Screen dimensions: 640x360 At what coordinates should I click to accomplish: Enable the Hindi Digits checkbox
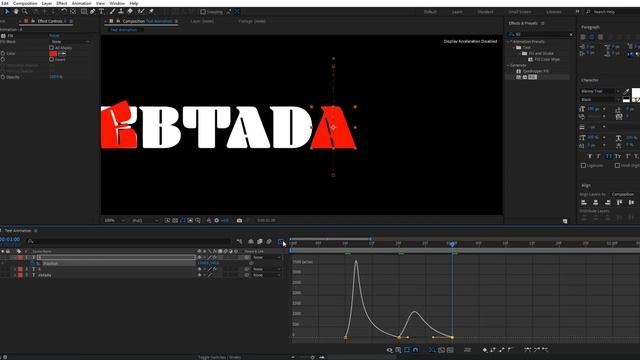point(618,166)
